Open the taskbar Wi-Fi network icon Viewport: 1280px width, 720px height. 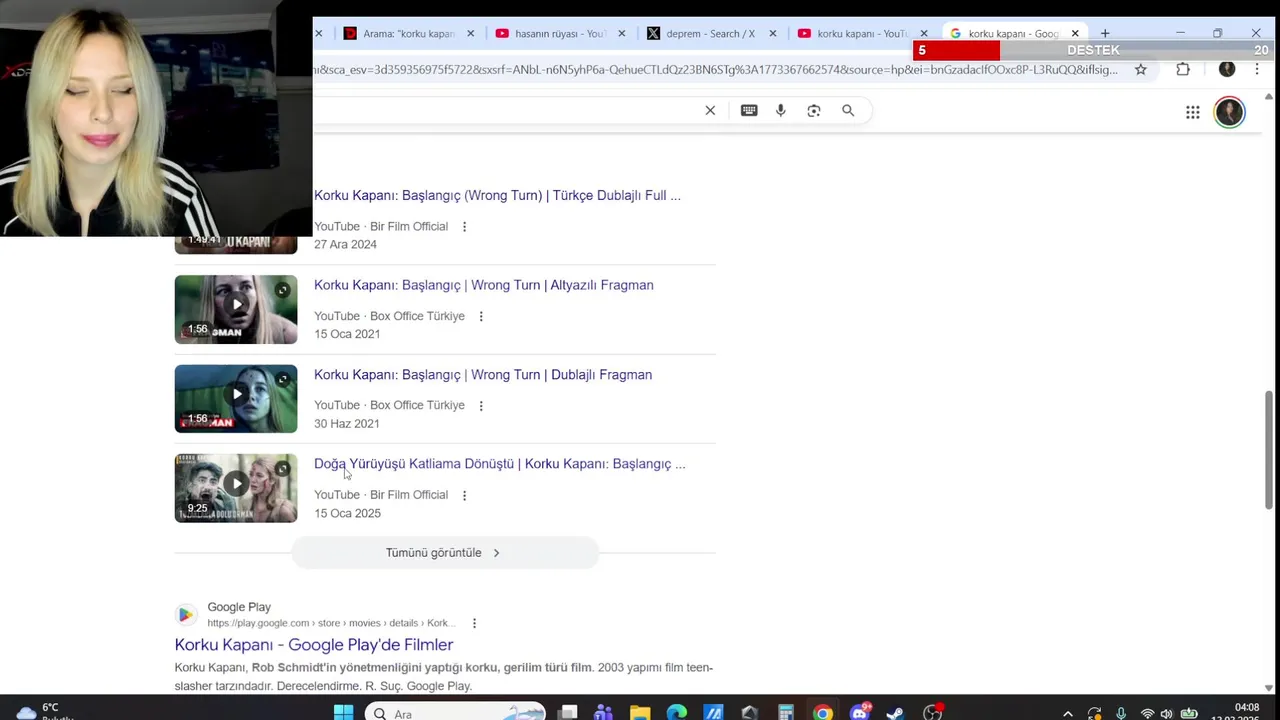point(1147,713)
